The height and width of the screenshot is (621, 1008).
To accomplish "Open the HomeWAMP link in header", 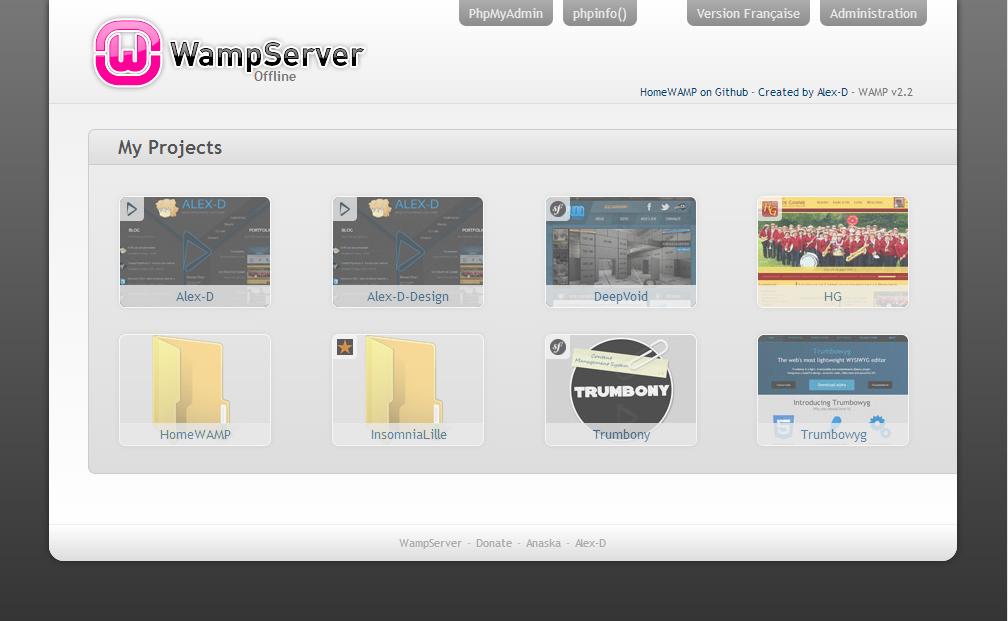I will pyautogui.click(x=668, y=92).
